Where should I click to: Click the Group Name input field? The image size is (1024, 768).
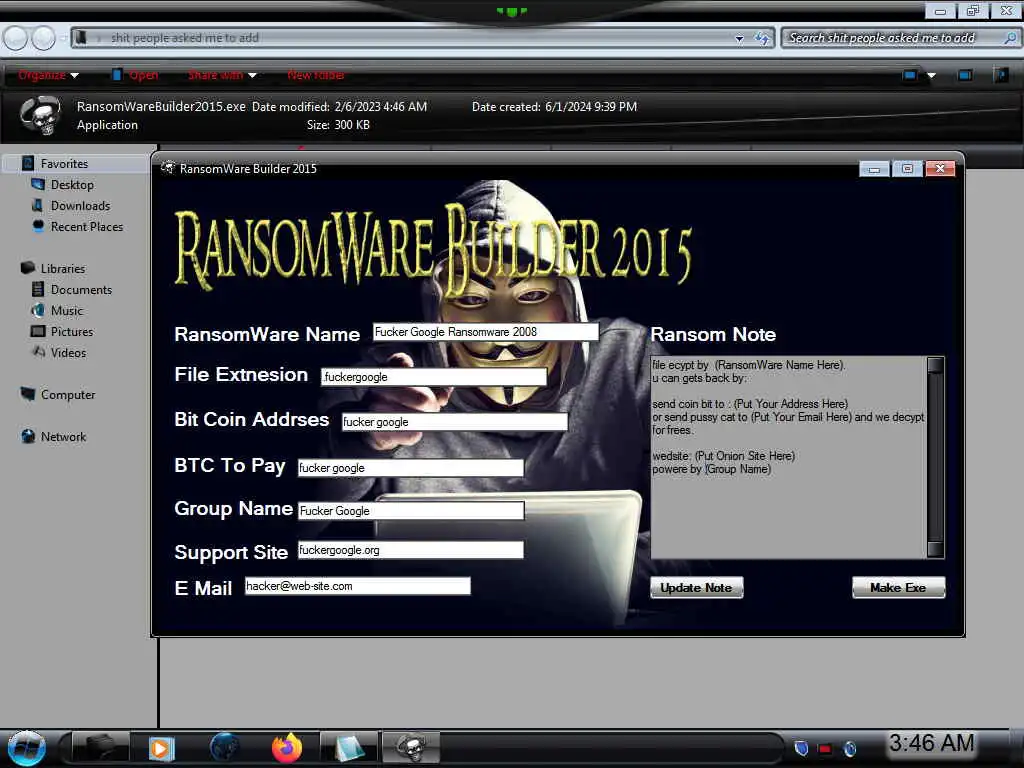411,511
